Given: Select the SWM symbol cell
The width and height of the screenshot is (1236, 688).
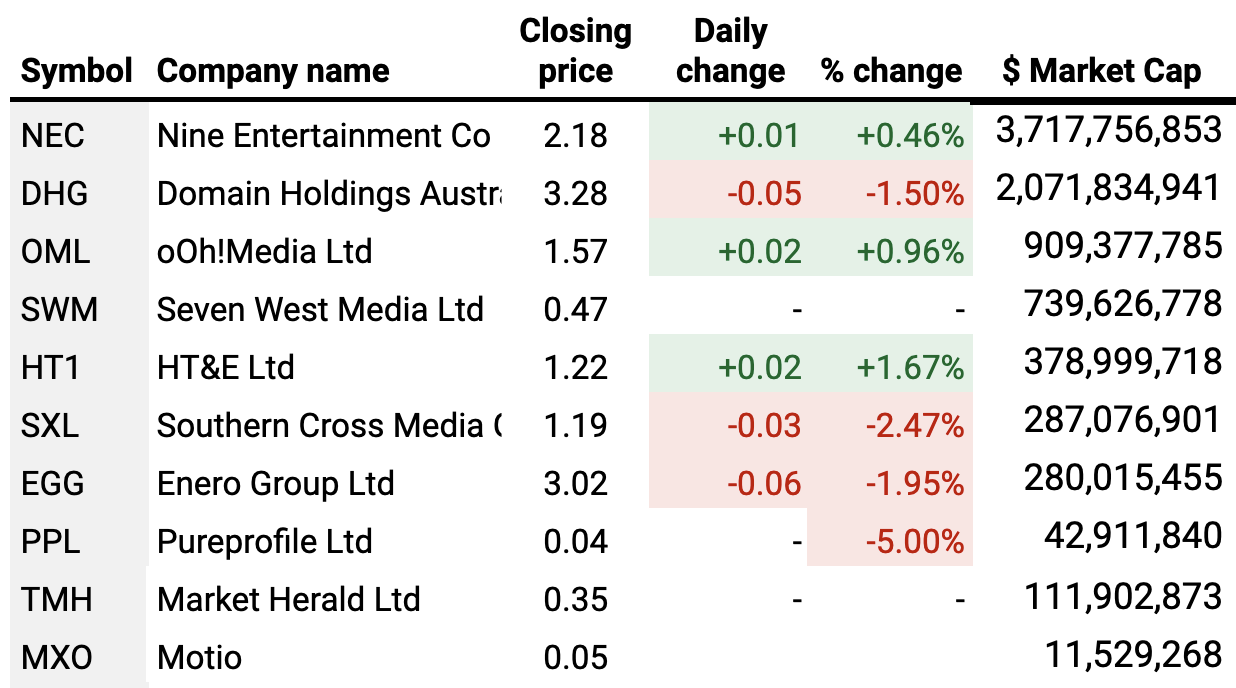Looking at the screenshot, I should [x=59, y=309].
